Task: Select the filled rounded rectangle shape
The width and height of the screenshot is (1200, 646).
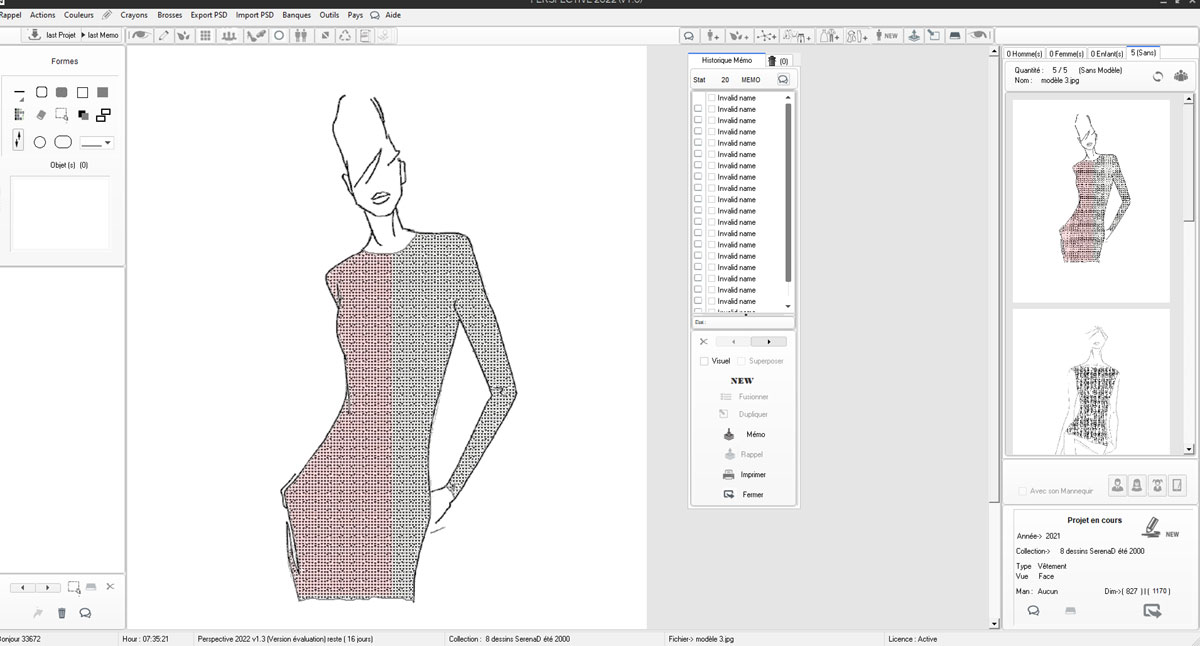Action: 62,92
